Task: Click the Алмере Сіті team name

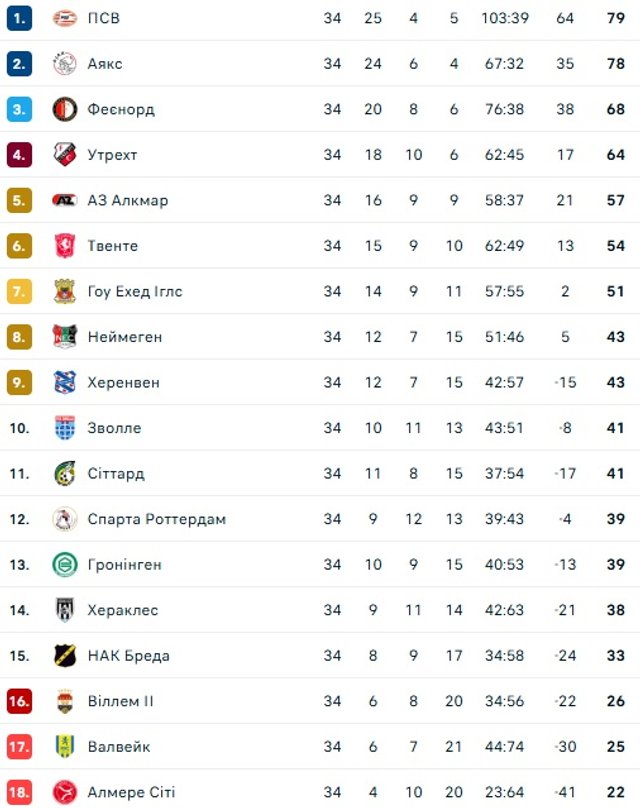Action: 131,792
